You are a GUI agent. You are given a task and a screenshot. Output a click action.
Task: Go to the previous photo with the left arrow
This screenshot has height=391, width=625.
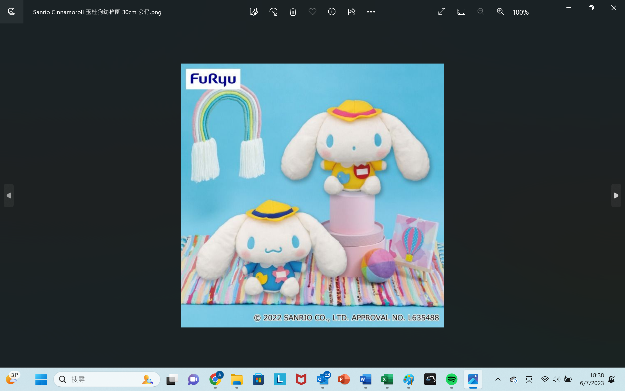point(9,195)
